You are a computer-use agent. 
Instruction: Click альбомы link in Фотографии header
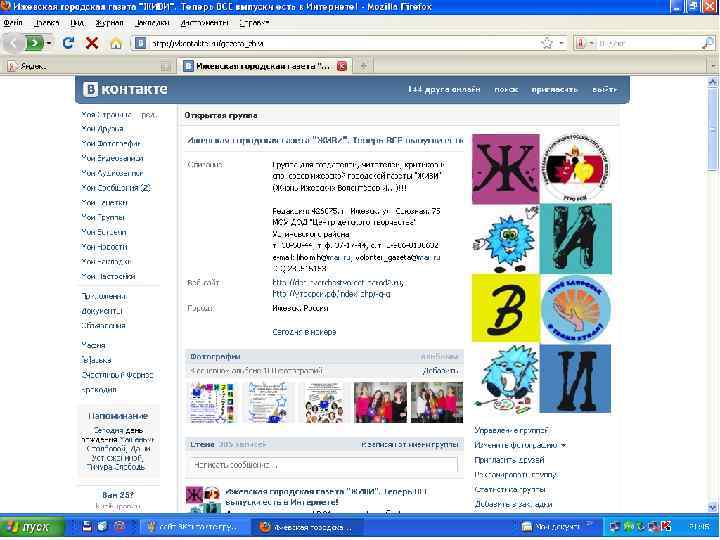coord(439,356)
